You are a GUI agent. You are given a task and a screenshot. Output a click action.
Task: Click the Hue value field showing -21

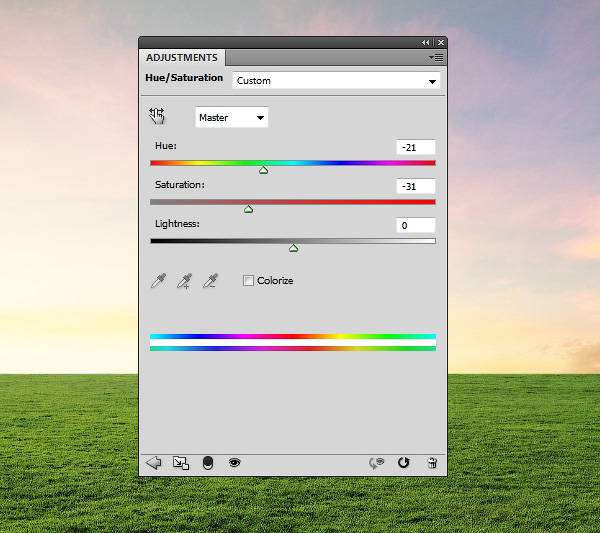click(x=416, y=147)
